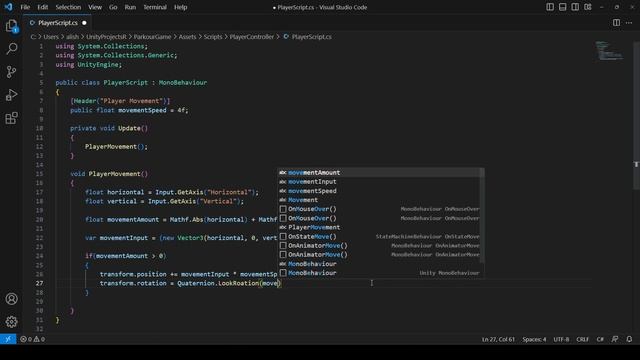This screenshot has width=640, height=360.
Task: Click the using UnityEngine line
Action: pos(89,64)
